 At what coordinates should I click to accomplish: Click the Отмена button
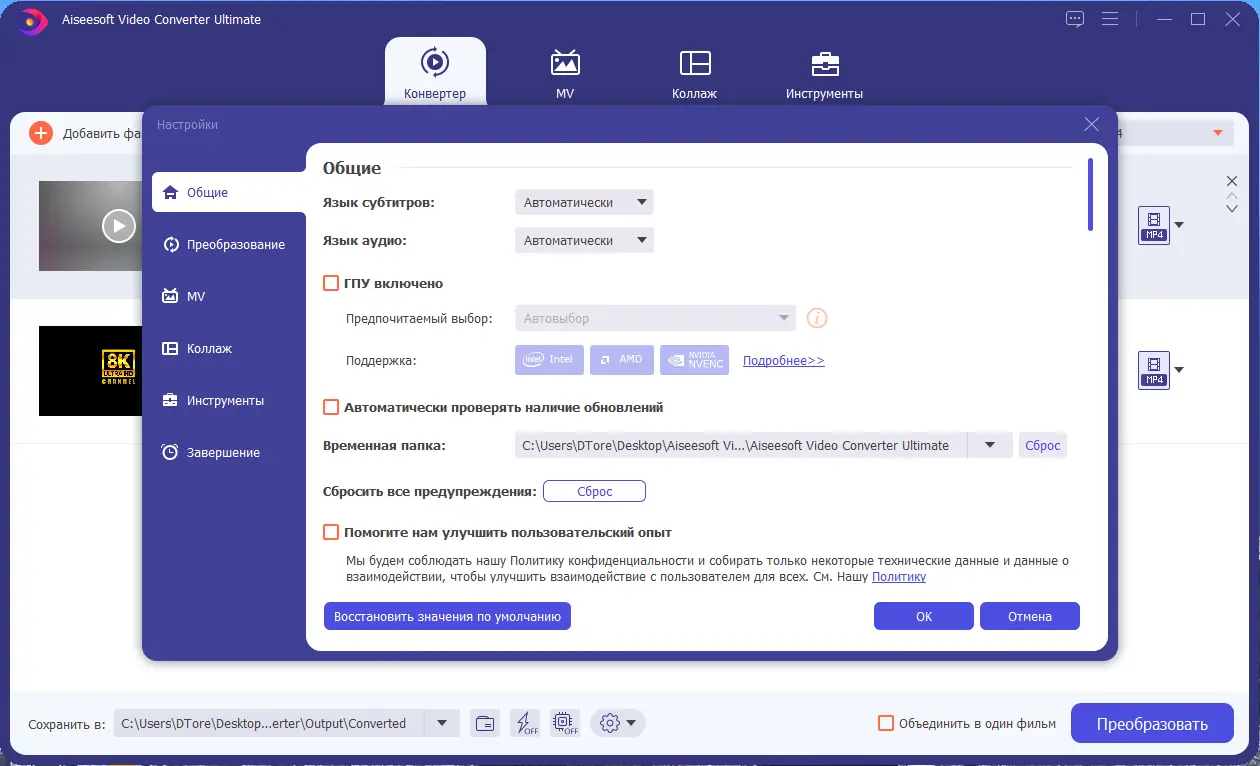click(x=1030, y=616)
